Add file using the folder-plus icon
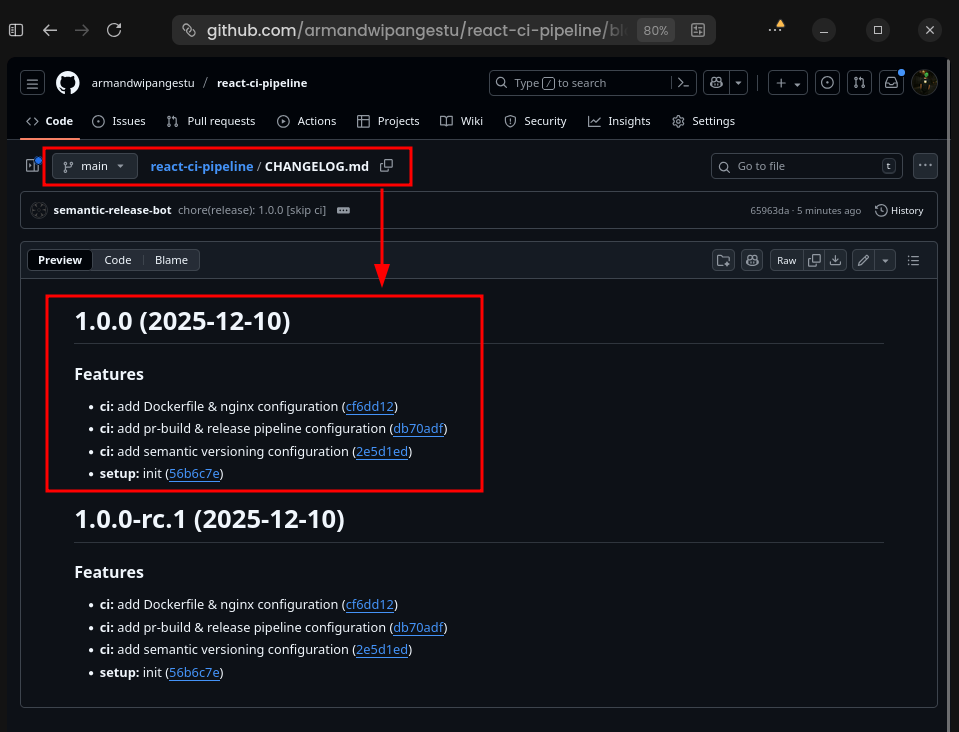Screen dimensions: 959x732 point(723,260)
